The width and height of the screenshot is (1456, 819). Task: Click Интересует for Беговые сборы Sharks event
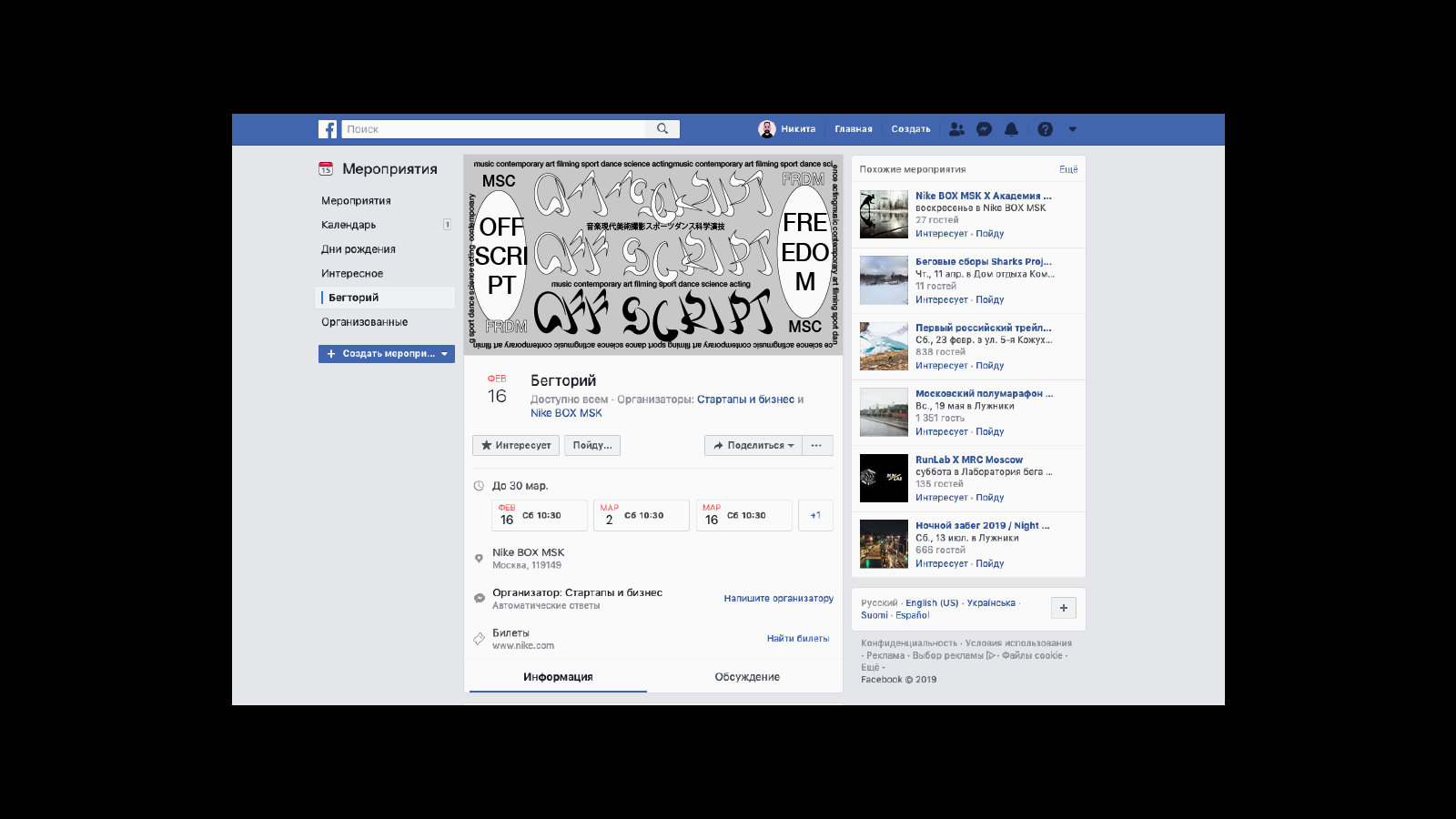pyautogui.click(x=942, y=300)
